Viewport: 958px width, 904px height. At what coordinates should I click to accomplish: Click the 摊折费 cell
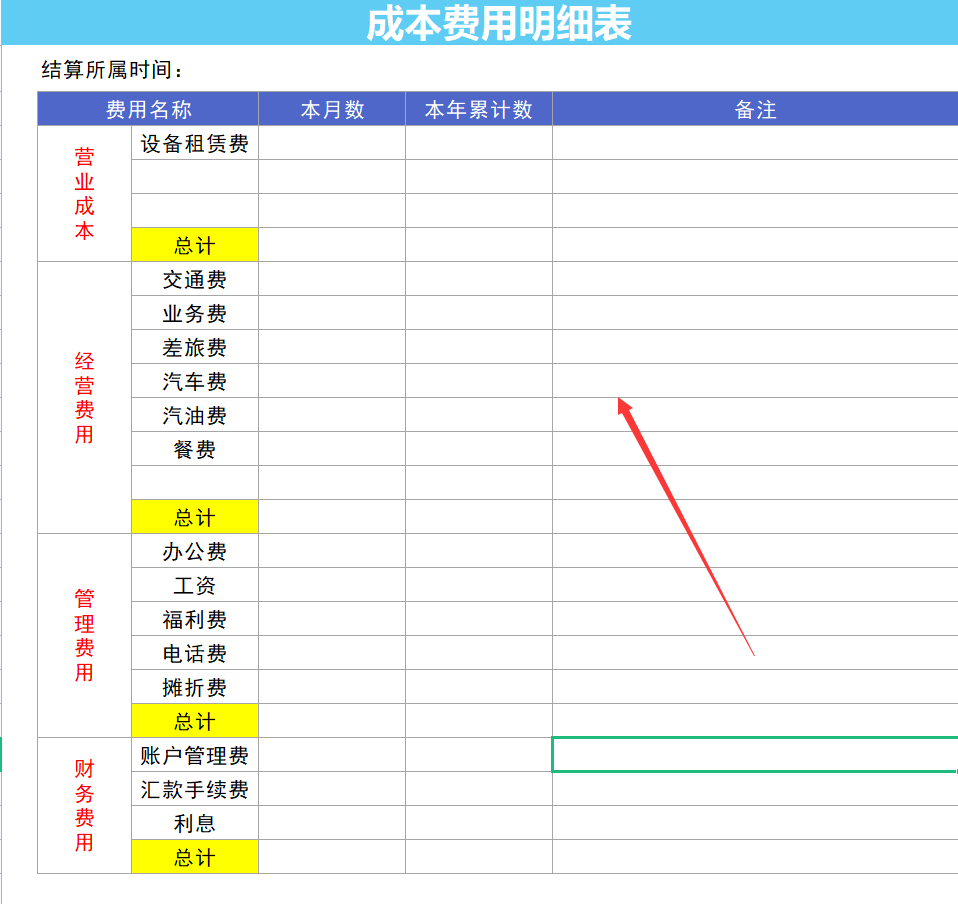coord(194,687)
